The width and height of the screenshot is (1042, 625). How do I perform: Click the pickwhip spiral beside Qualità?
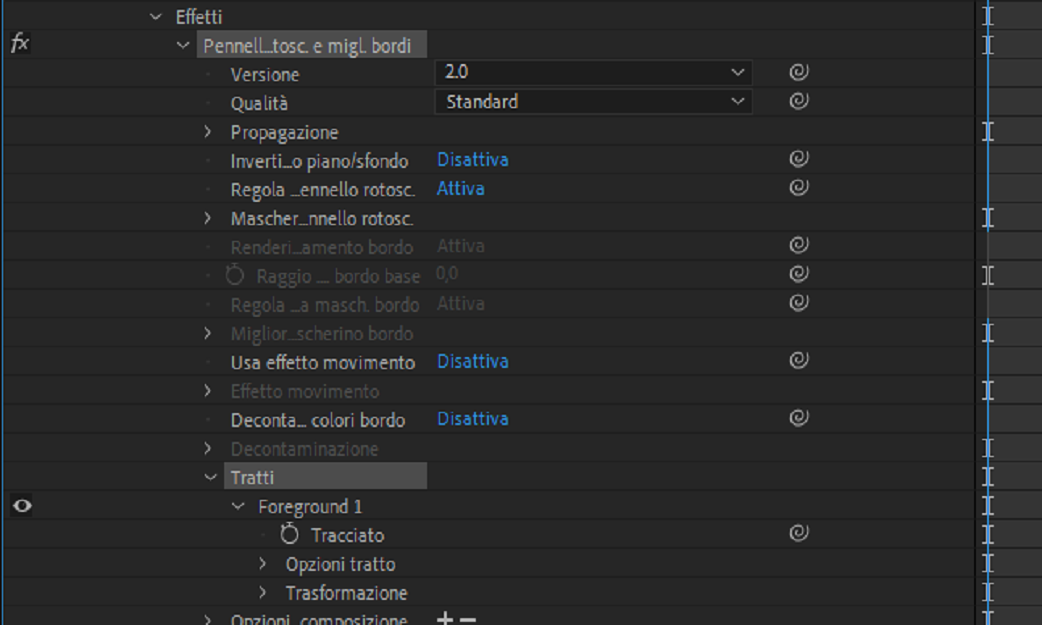(798, 101)
